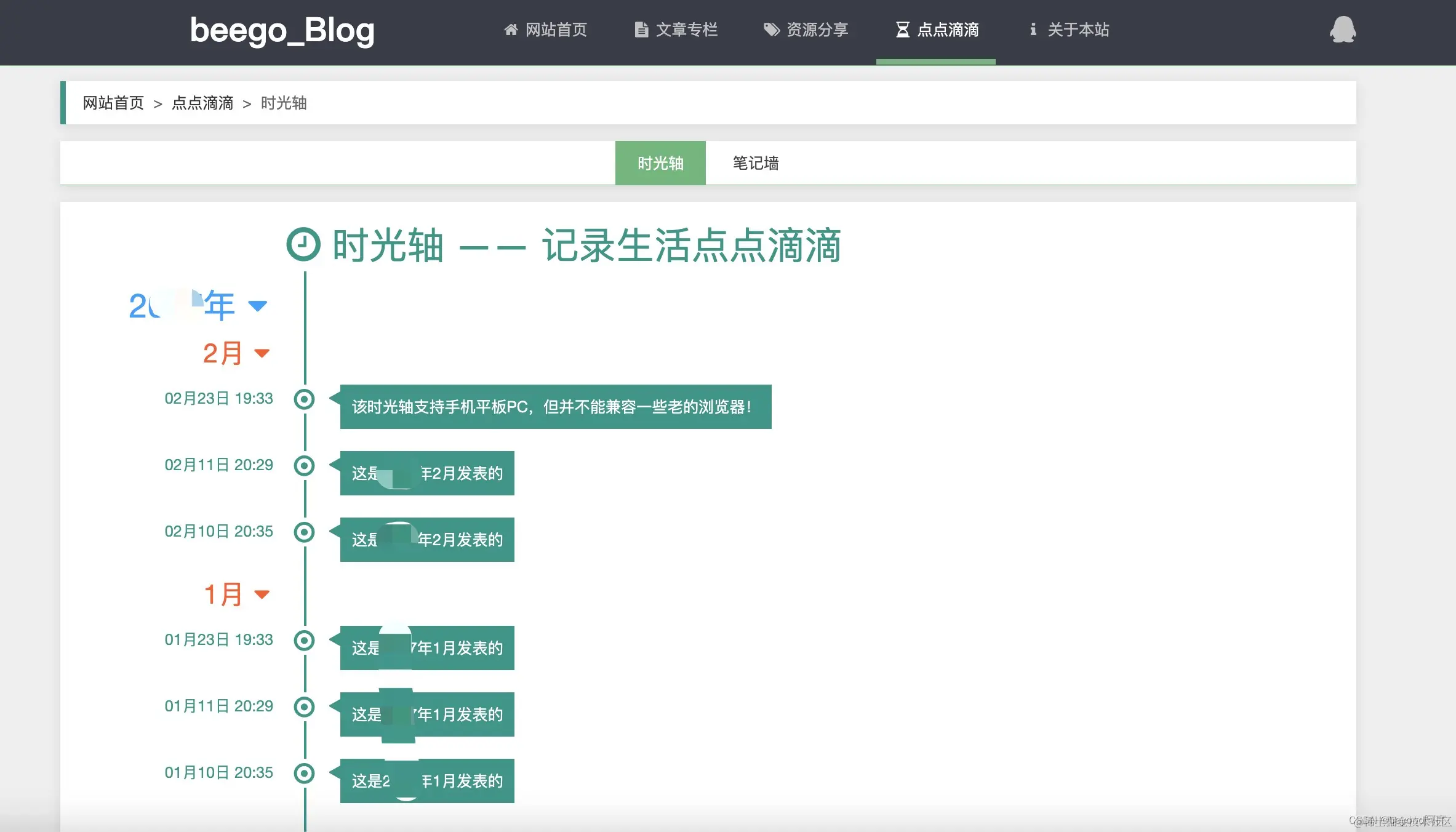Click the clock icon in timeline heading

click(x=303, y=245)
